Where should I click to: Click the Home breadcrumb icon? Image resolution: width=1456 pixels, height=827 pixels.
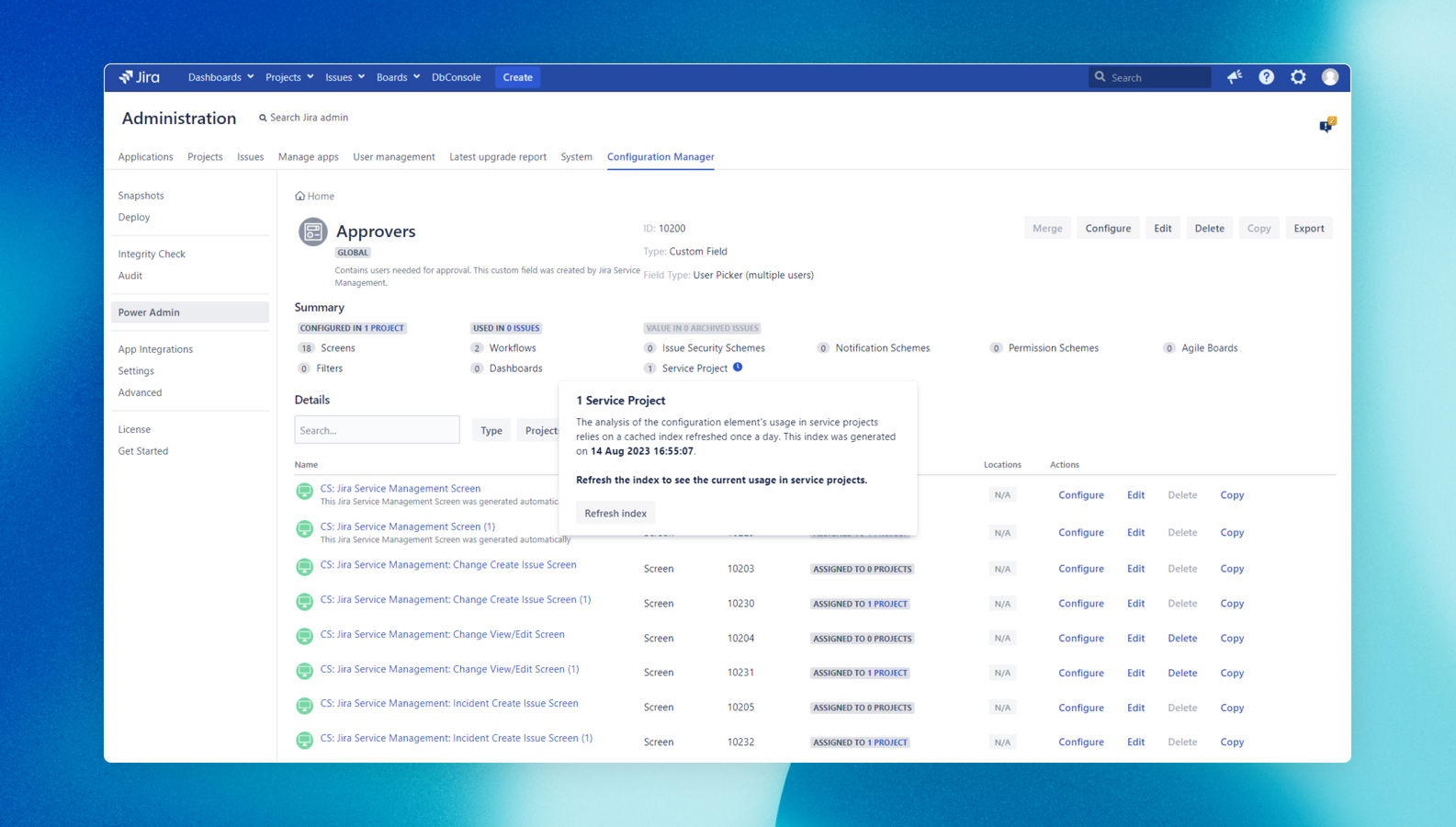coord(300,196)
